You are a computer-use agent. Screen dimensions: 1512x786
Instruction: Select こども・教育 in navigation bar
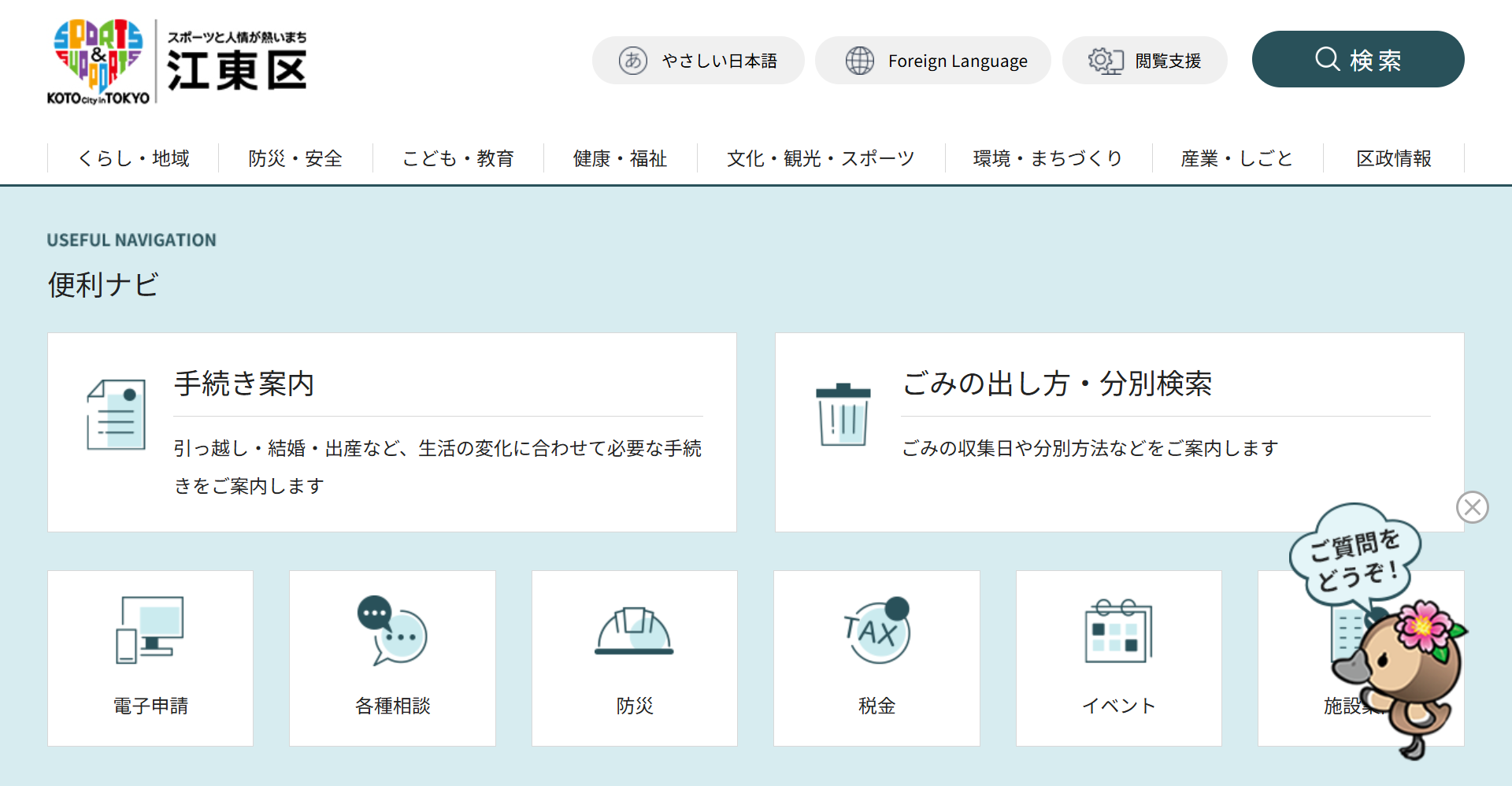458,158
